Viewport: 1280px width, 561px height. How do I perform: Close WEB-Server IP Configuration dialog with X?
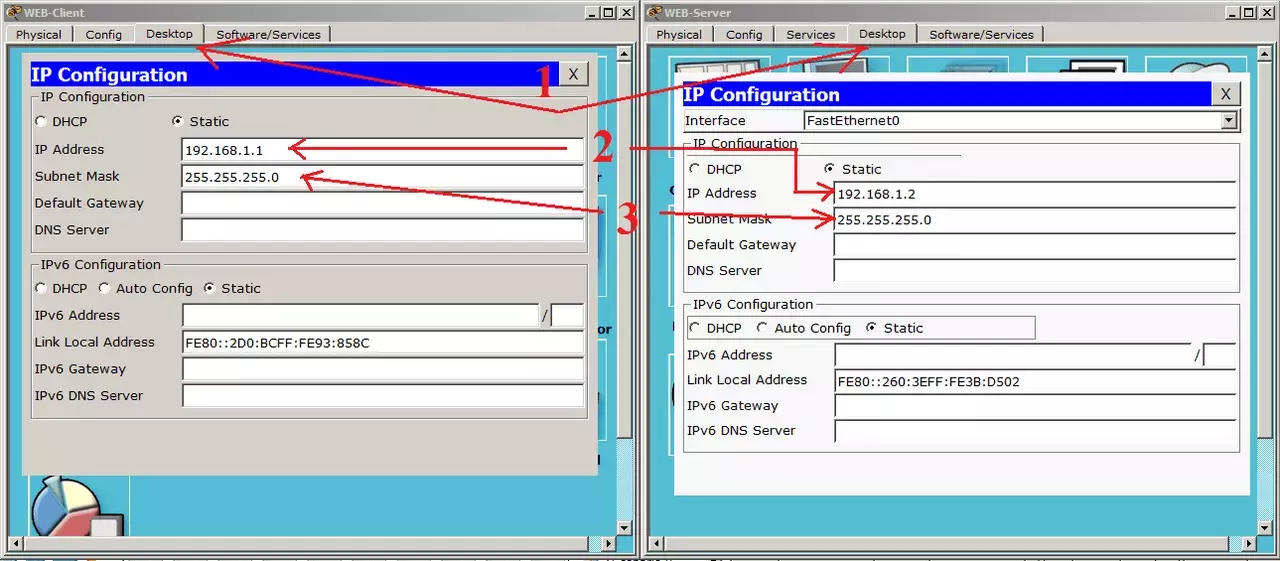tap(1225, 94)
